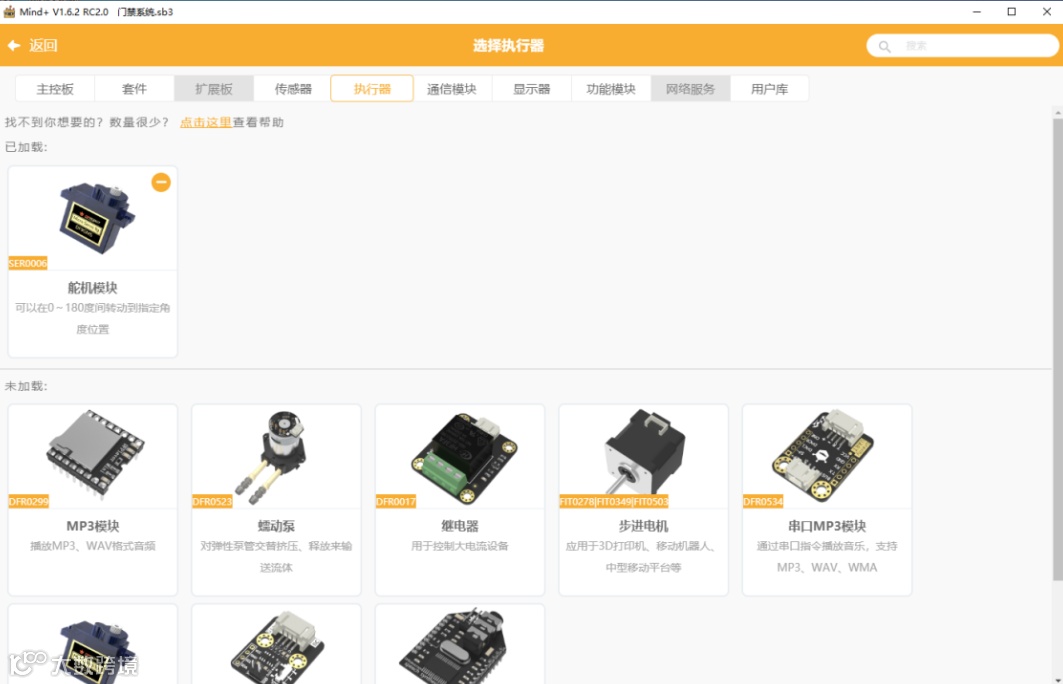Click 步进电机 description text
1063x684 pixels.
click(643, 557)
